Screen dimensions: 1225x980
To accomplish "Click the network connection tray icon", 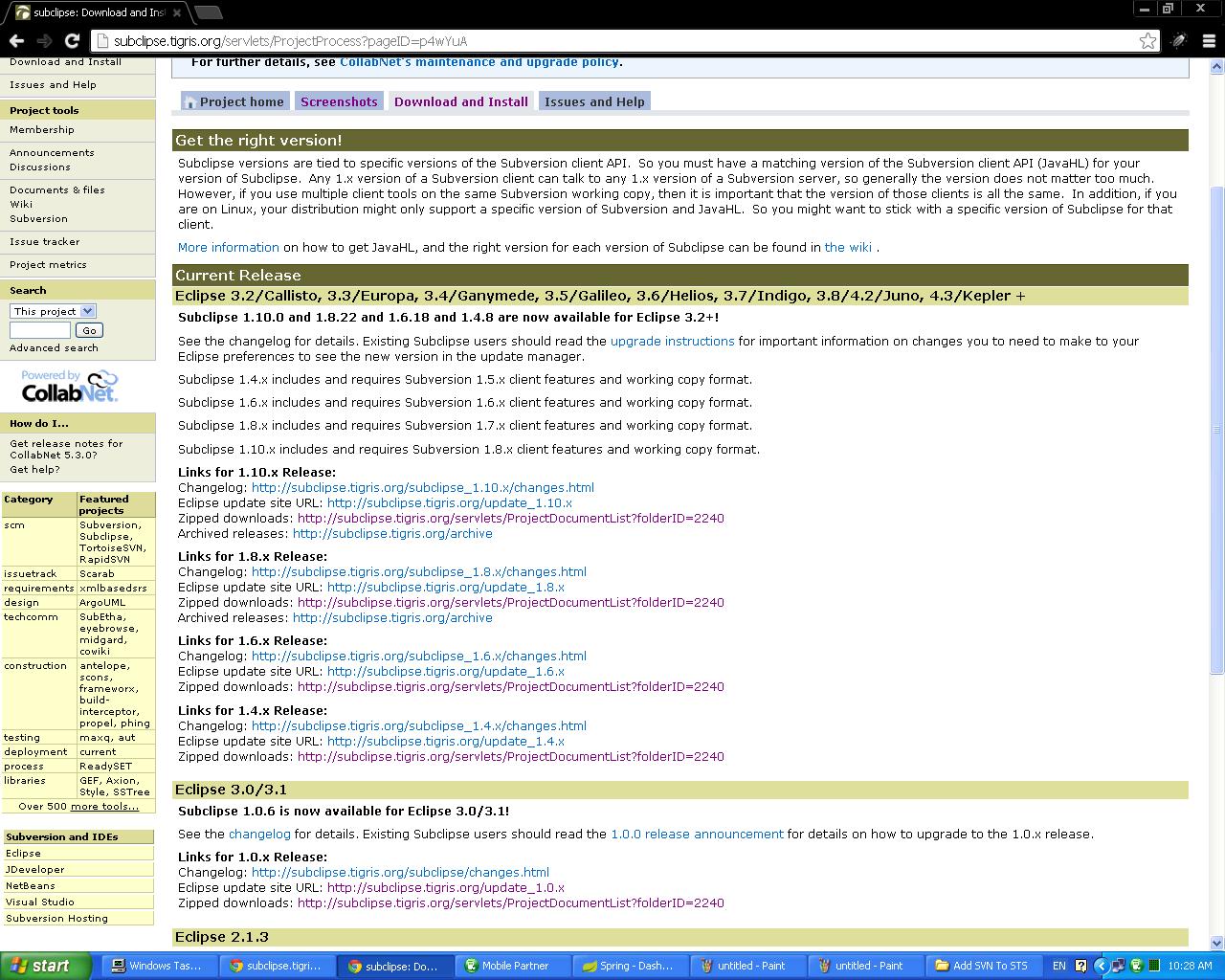I will [1118, 966].
